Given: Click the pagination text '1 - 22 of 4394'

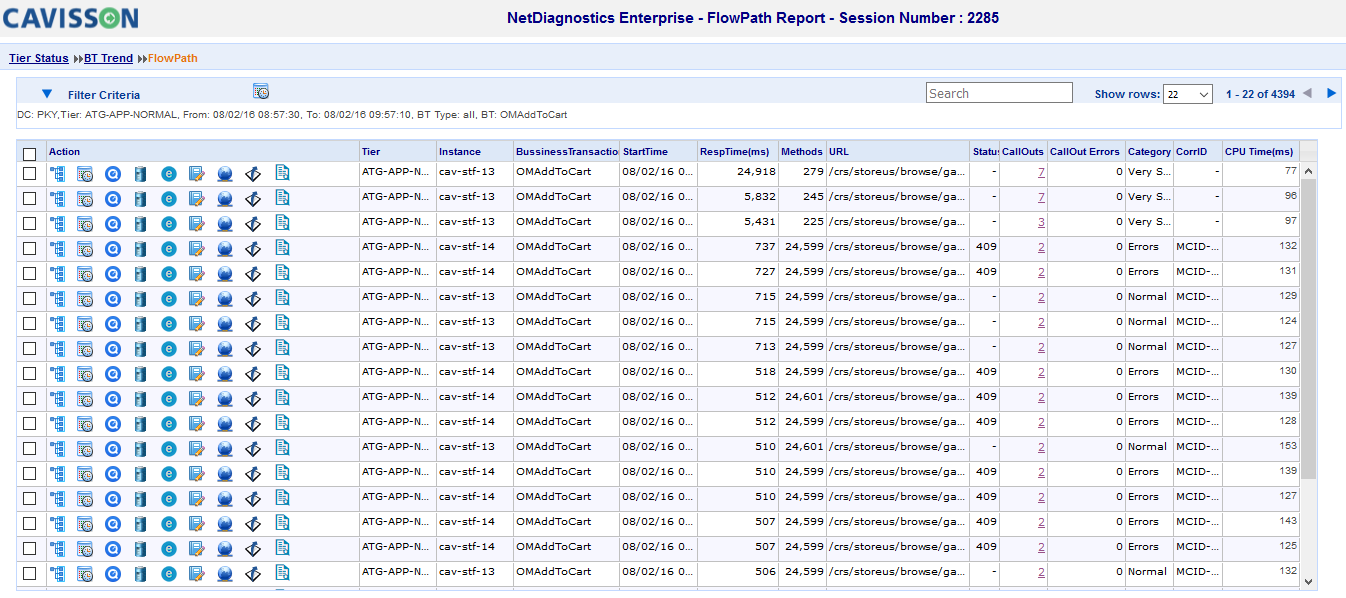Looking at the screenshot, I should pyautogui.click(x=1260, y=94).
